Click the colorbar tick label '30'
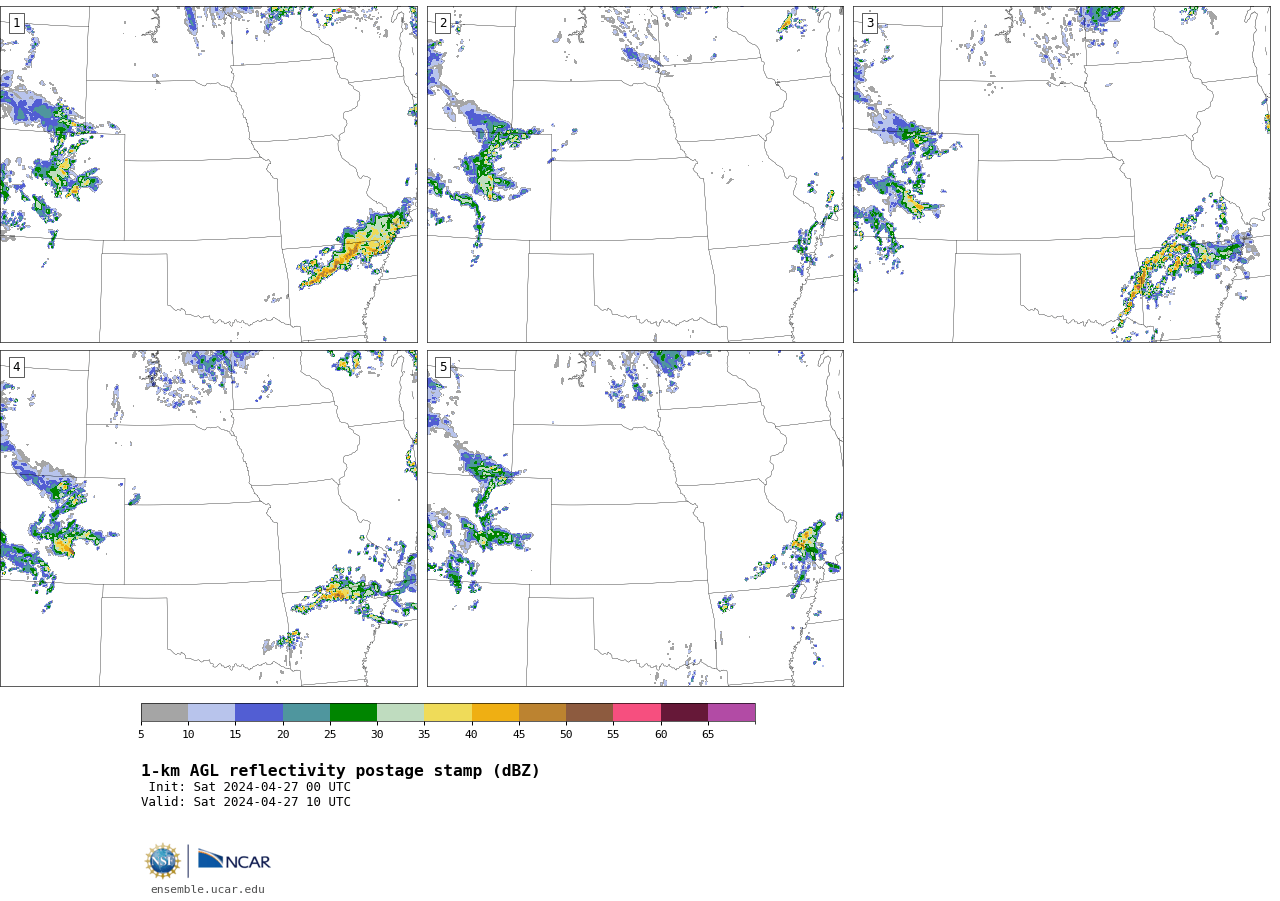The height and width of the screenshot is (901, 1280). (x=377, y=735)
